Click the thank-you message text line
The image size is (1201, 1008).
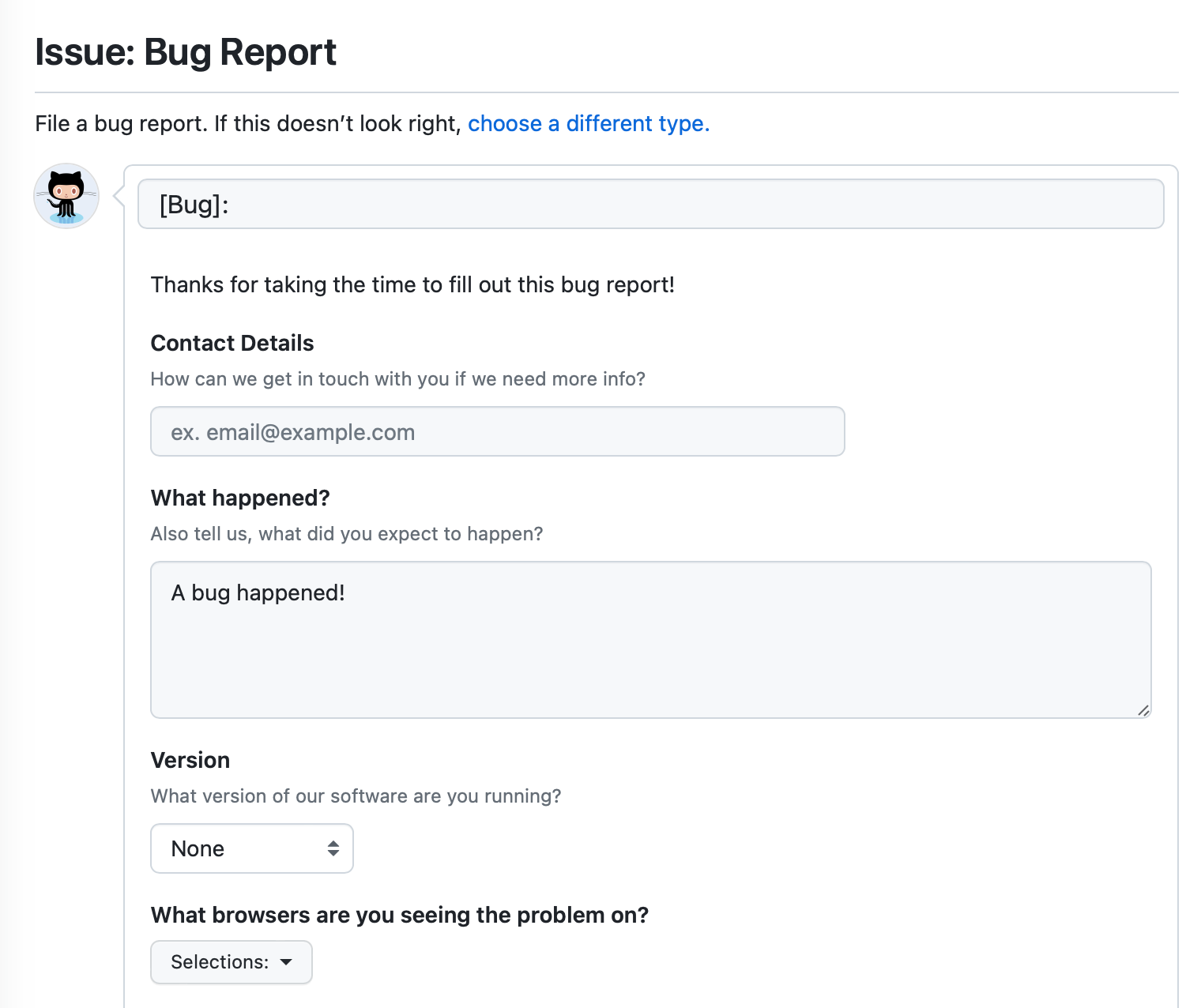412,284
